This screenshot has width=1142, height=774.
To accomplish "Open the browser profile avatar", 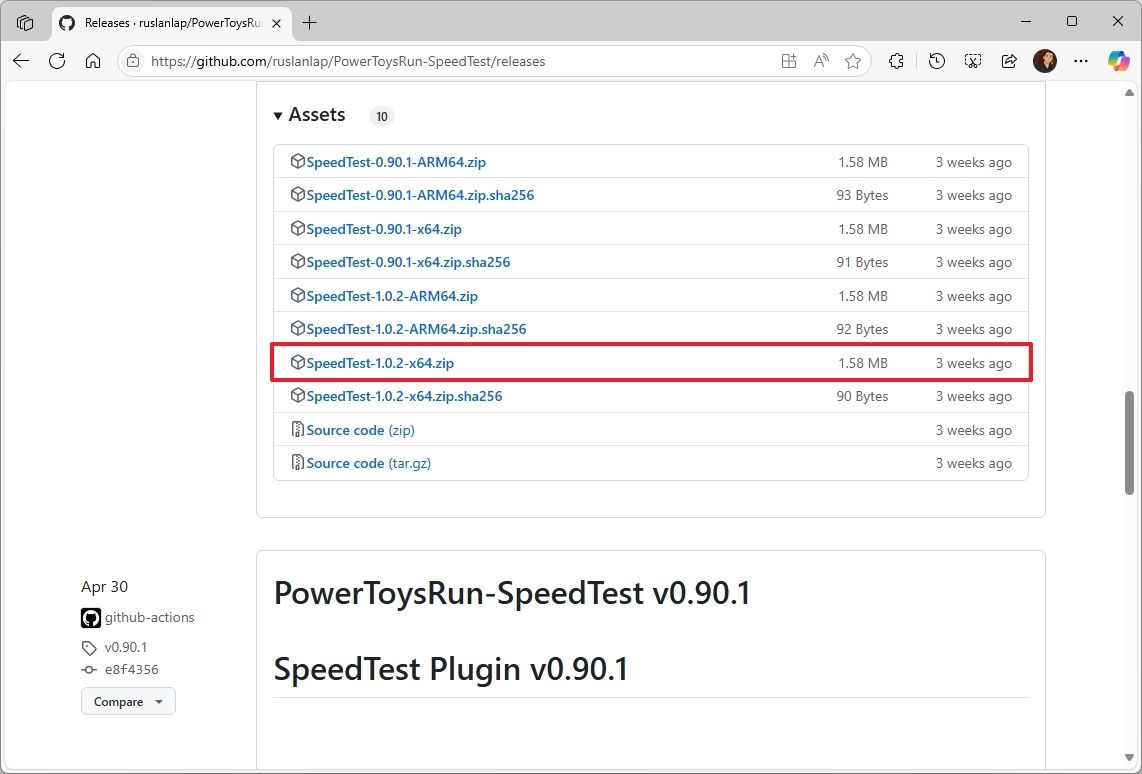I will click(1045, 61).
